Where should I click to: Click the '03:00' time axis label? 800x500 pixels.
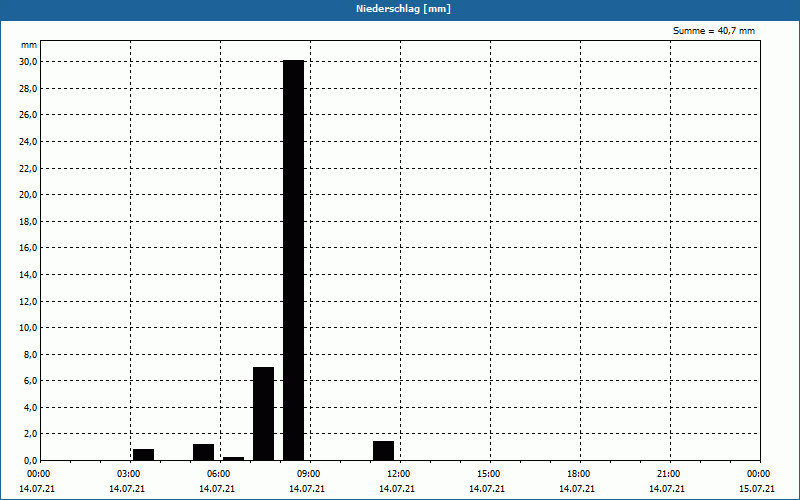(x=129, y=474)
